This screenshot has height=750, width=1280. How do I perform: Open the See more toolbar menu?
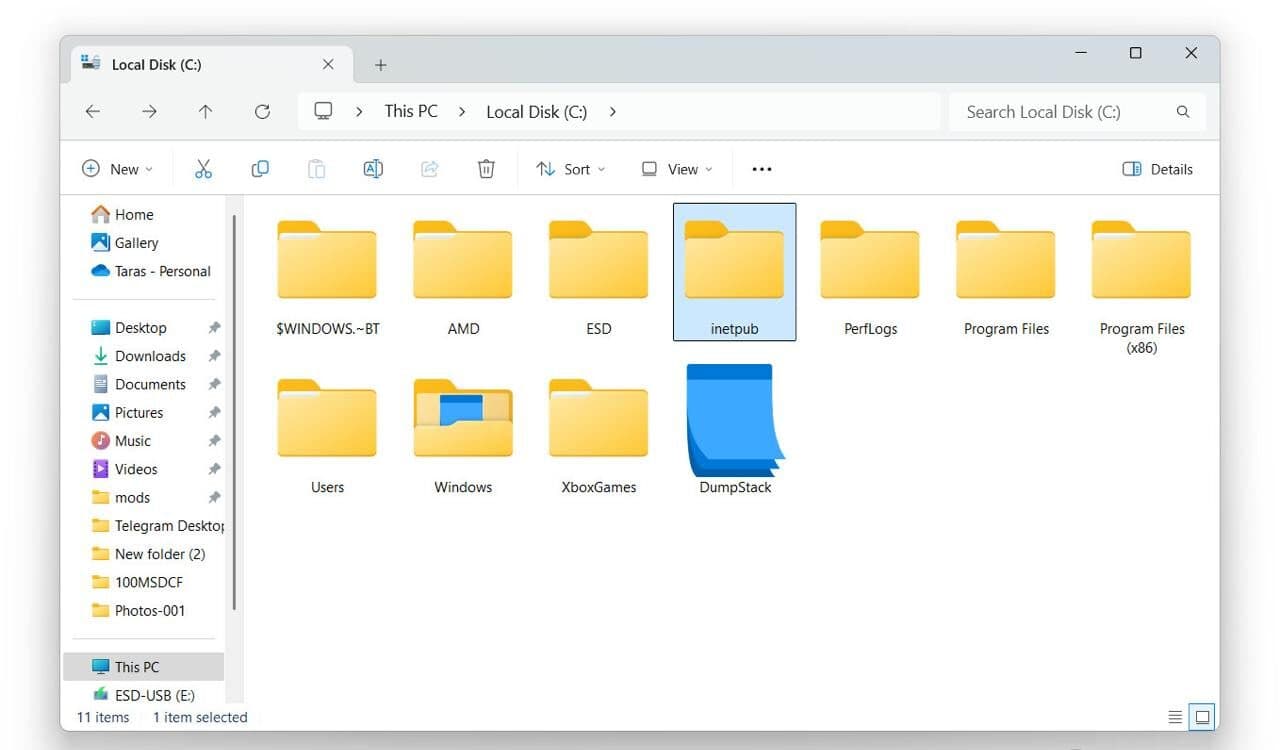(x=761, y=168)
